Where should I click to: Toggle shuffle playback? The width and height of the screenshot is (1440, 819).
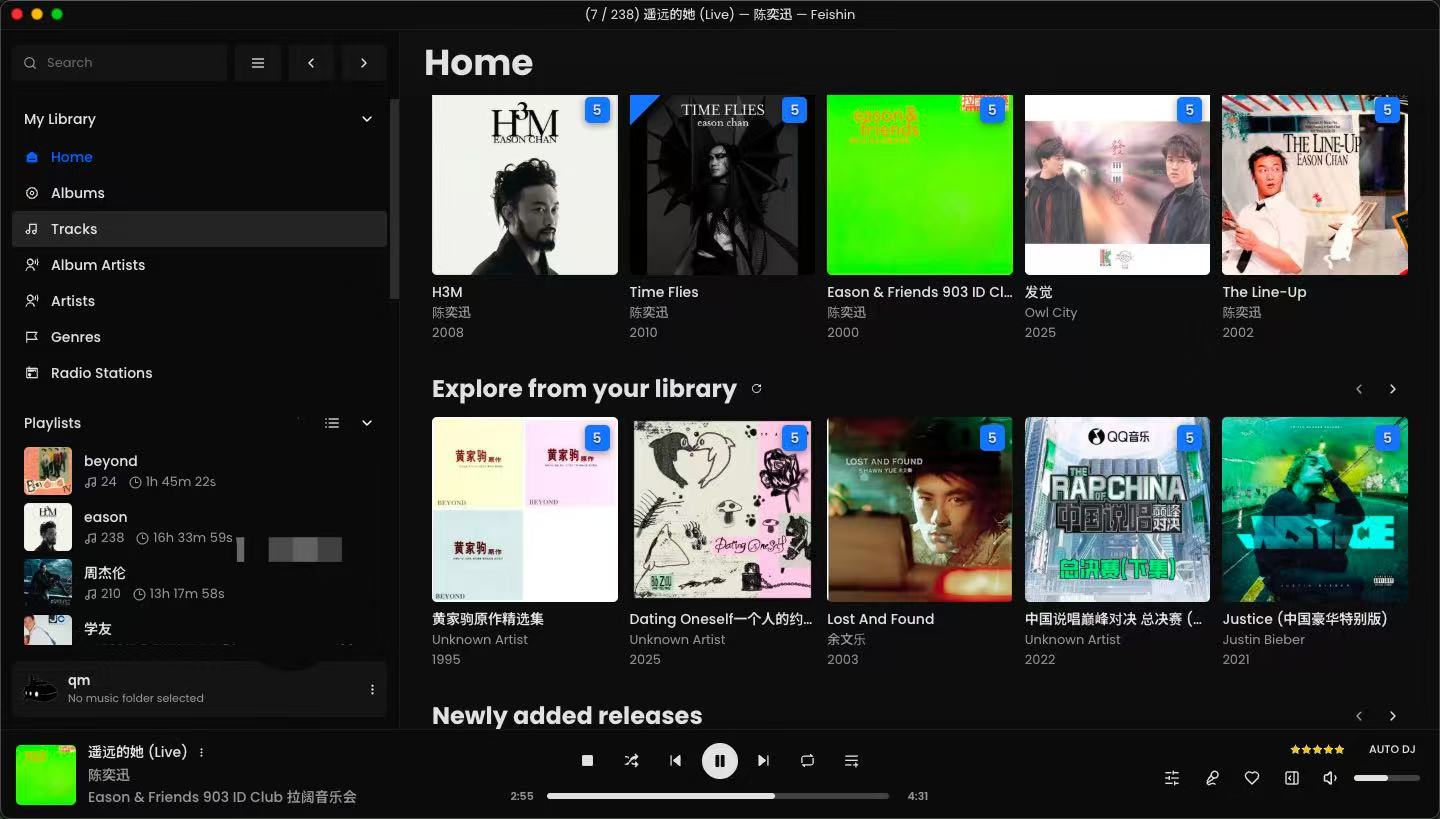(x=632, y=761)
